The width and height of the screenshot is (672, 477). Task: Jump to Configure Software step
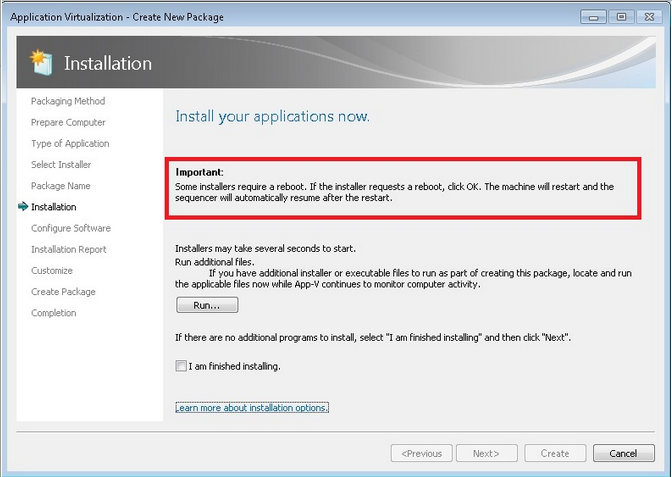[x=71, y=228]
